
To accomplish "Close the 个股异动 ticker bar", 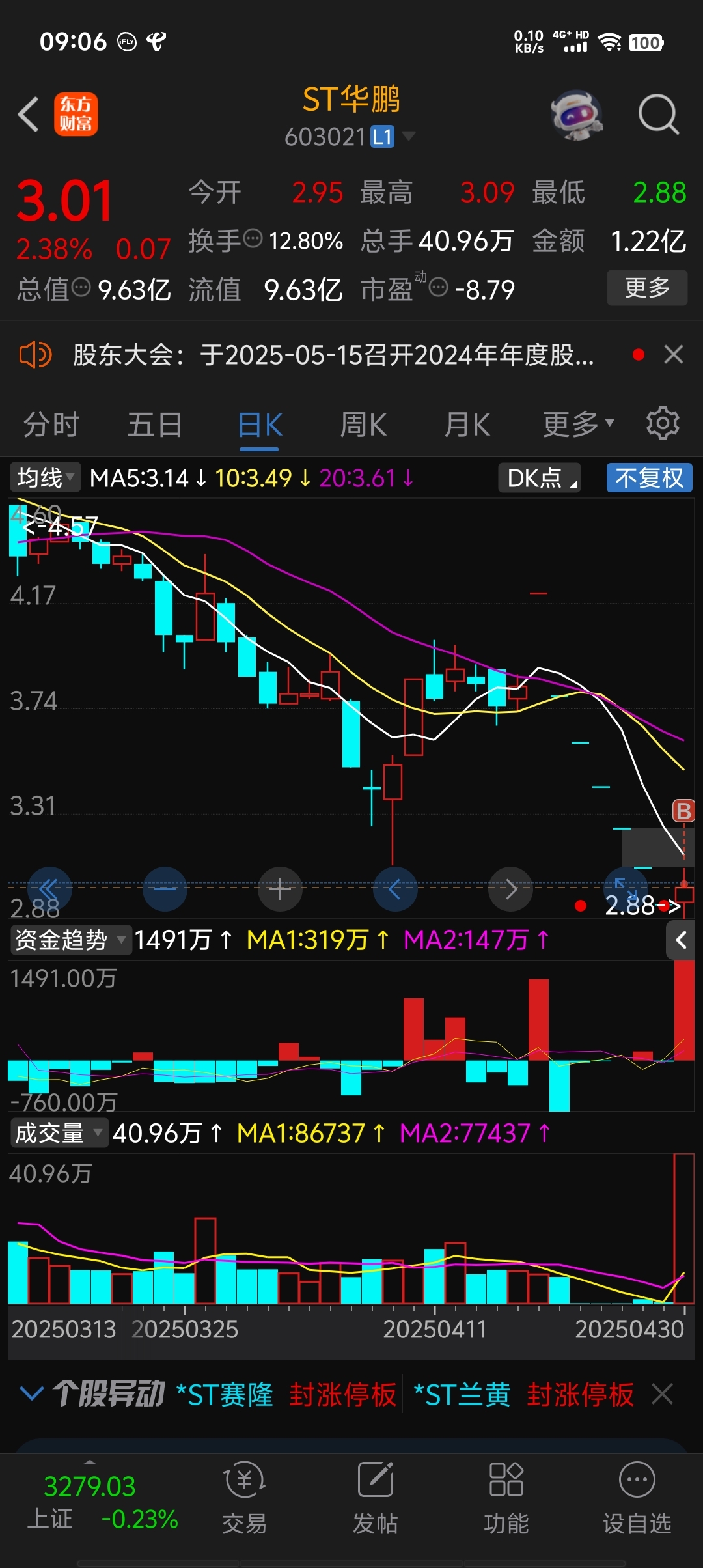I will coord(663,1394).
